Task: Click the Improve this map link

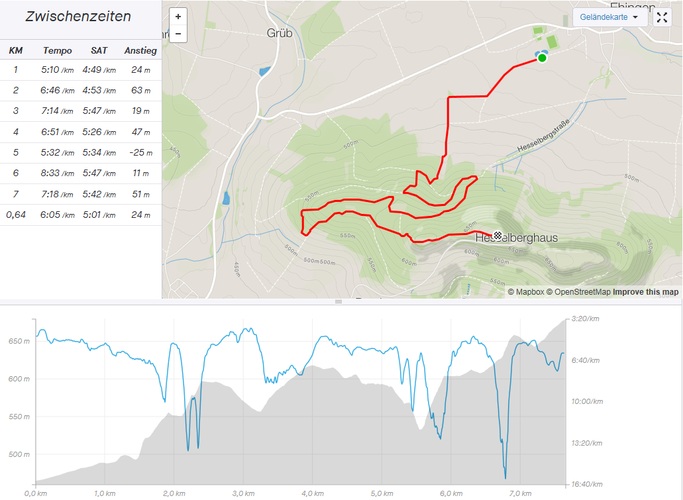Action: coord(645,292)
